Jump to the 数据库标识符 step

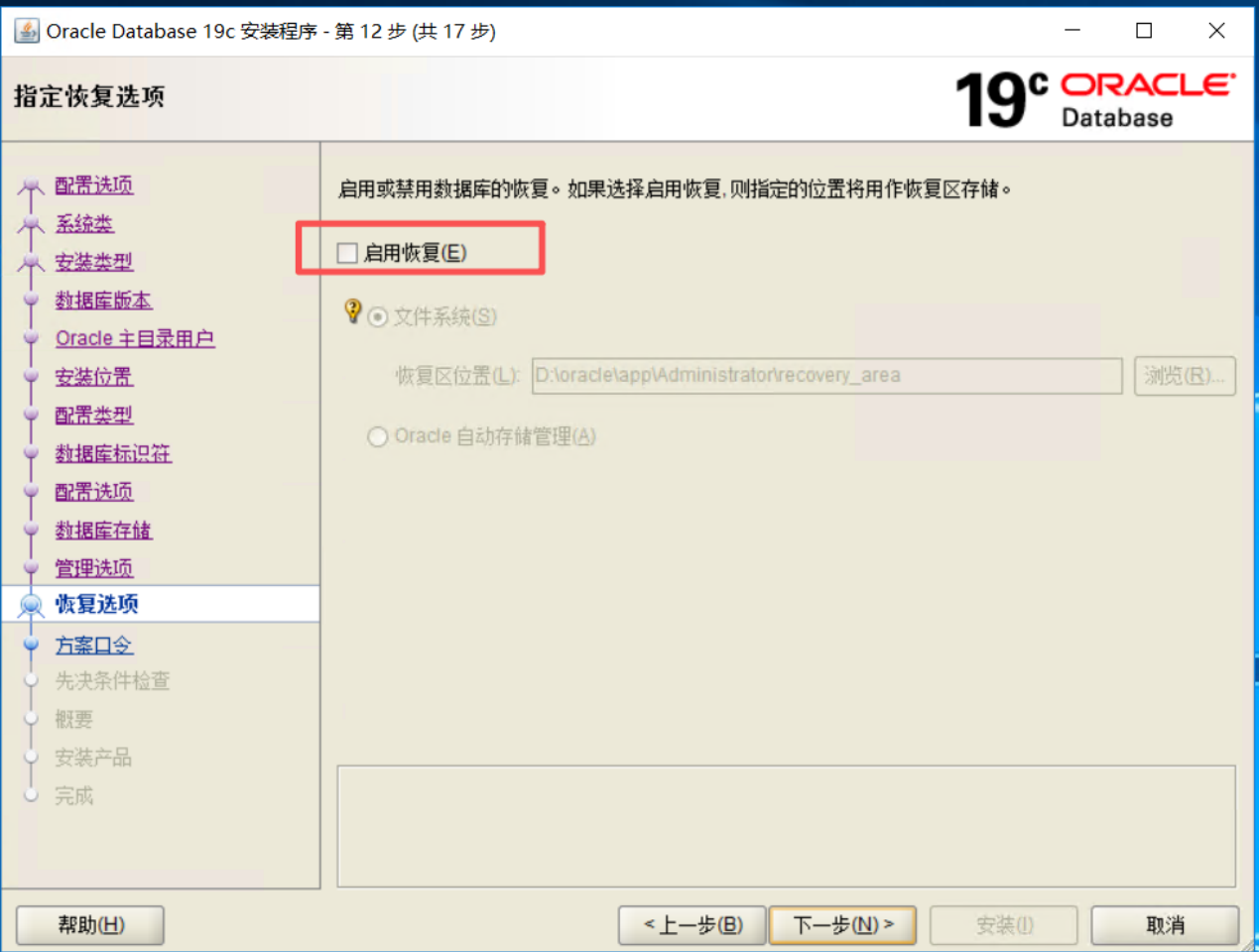[113, 453]
